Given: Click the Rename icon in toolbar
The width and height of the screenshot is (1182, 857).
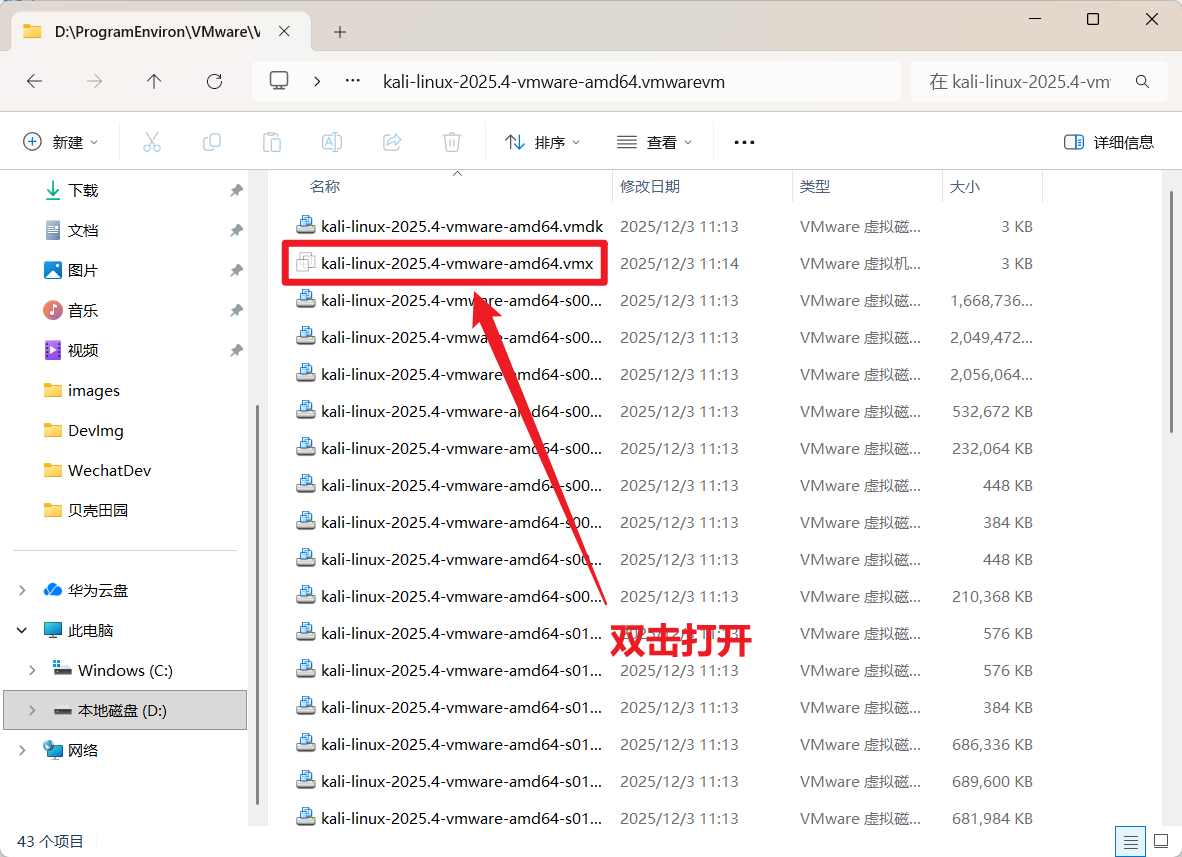Looking at the screenshot, I should pos(332,142).
